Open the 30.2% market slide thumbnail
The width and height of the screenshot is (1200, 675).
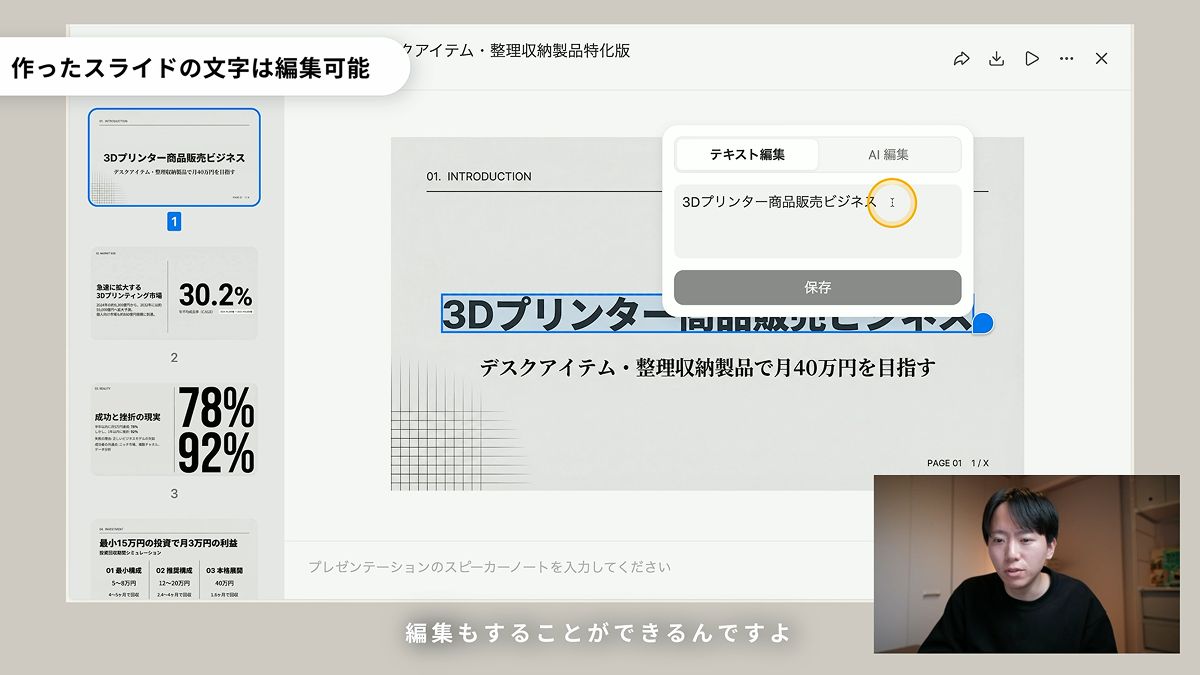click(x=174, y=294)
